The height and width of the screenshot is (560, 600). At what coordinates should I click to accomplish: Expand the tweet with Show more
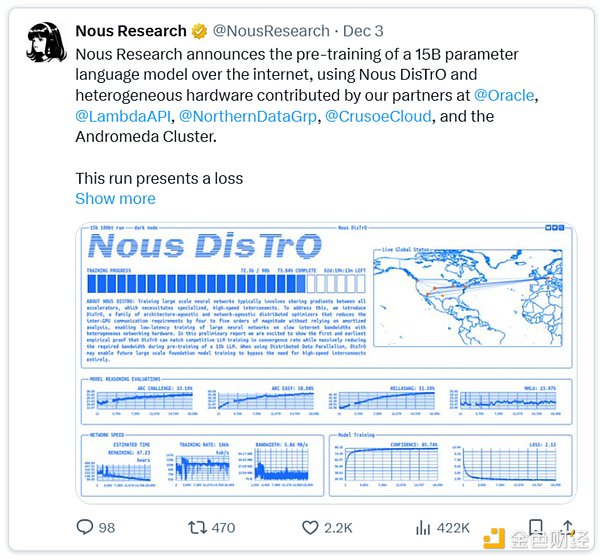[115, 198]
